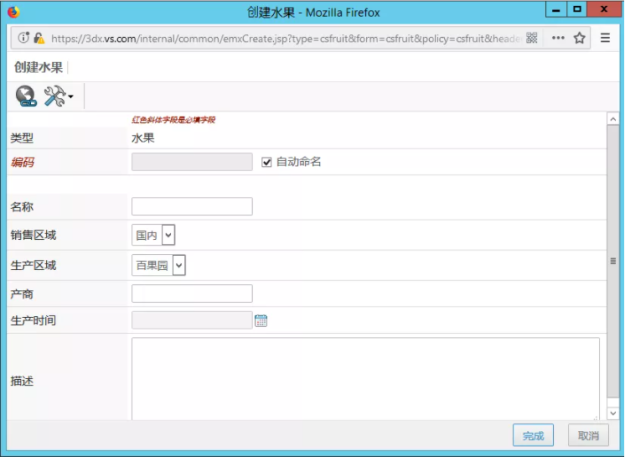The width and height of the screenshot is (625, 457).
Task: Expand the 生产区域 dropdown
Action: 159,265
